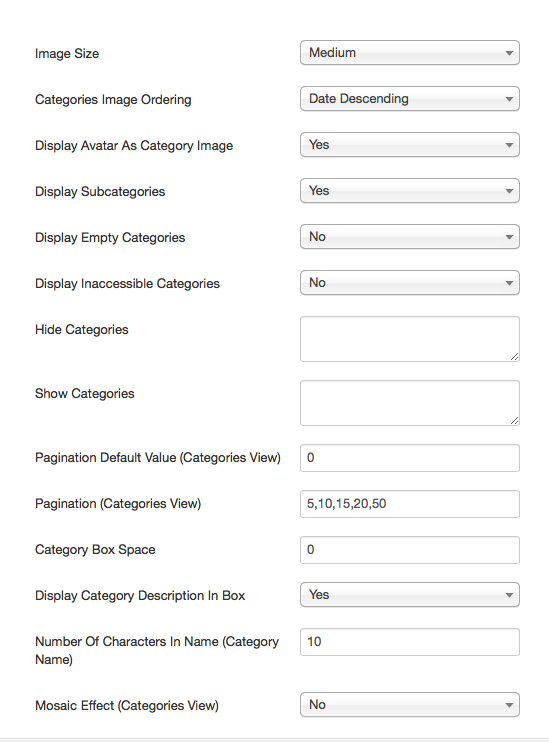Open Display Category Description In Box dropdown
This screenshot has height=742, width=549.
click(x=410, y=594)
